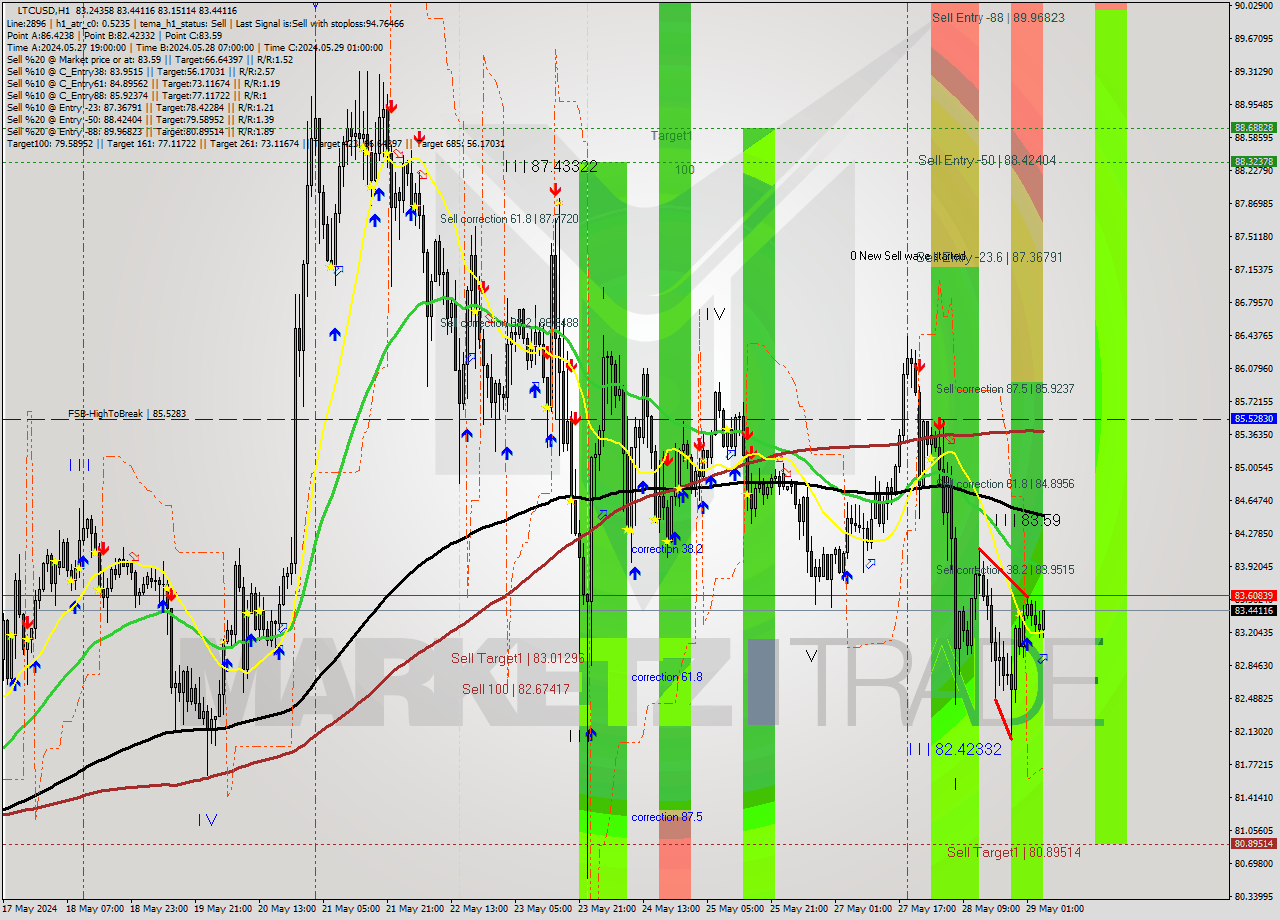This screenshot has width=1280, height=920.
Task: Click the Sell Target1 | 83.01296 label
Action: click(x=517, y=658)
